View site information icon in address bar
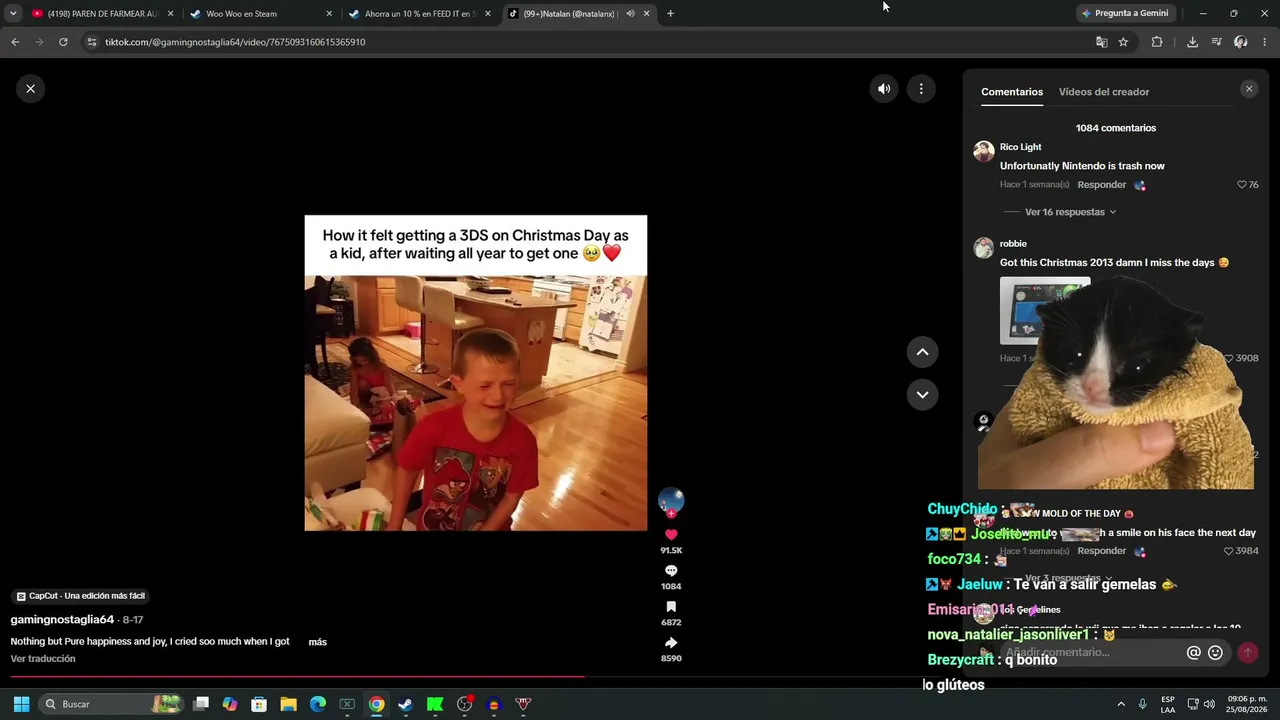This screenshot has width=1280, height=720. (x=92, y=42)
